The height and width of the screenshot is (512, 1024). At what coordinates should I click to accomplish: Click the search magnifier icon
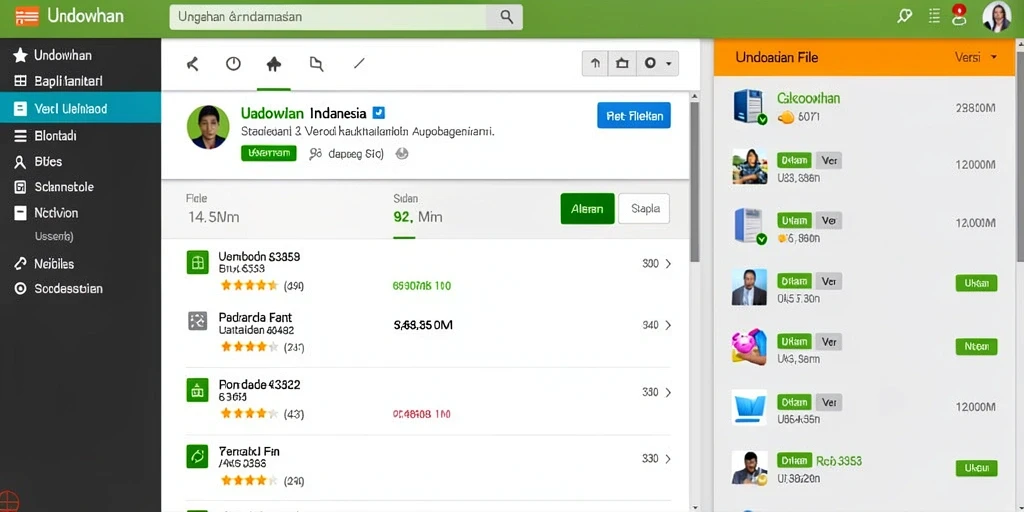(506, 17)
